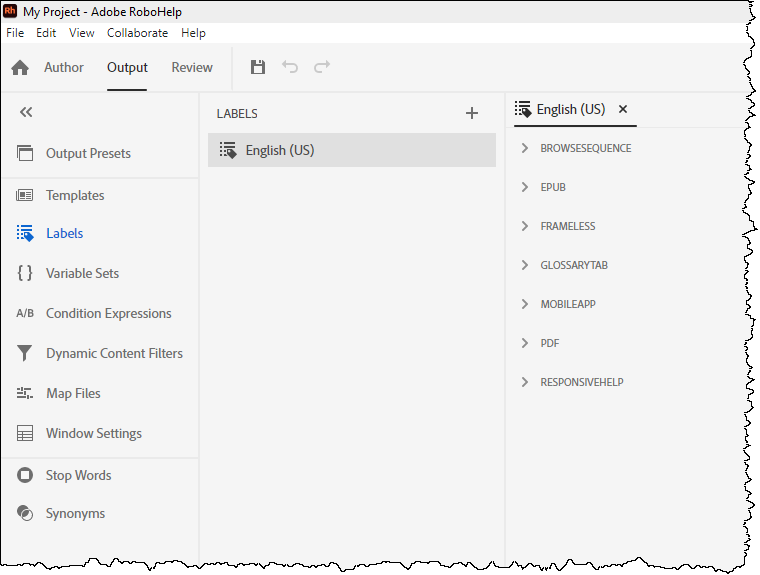Image resolution: width=760 pixels, height=575 pixels.
Task: Switch to the Author tab
Action: pyautogui.click(x=64, y=68)
